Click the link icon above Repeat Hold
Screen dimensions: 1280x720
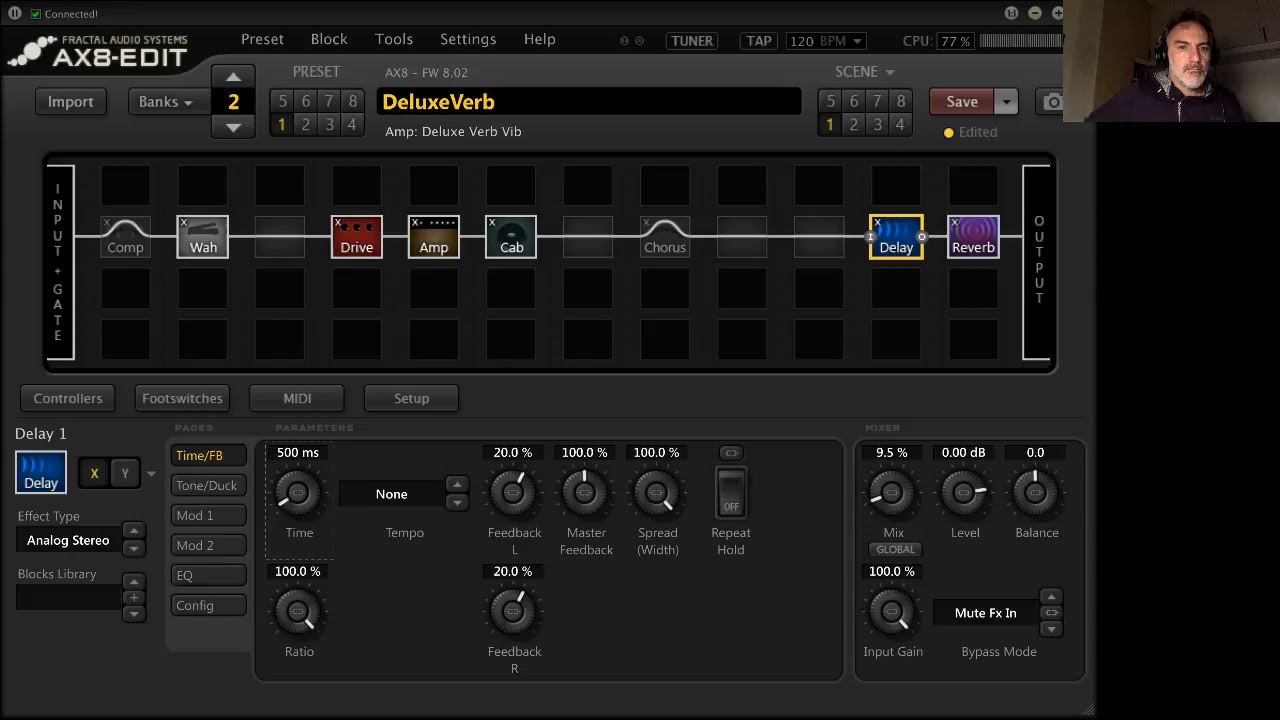pos(731,453)
